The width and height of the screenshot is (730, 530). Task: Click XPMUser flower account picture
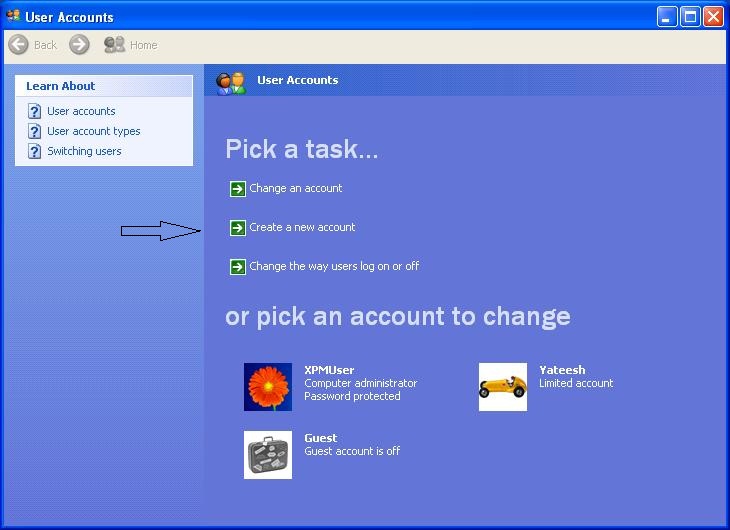tap(268, 387)
